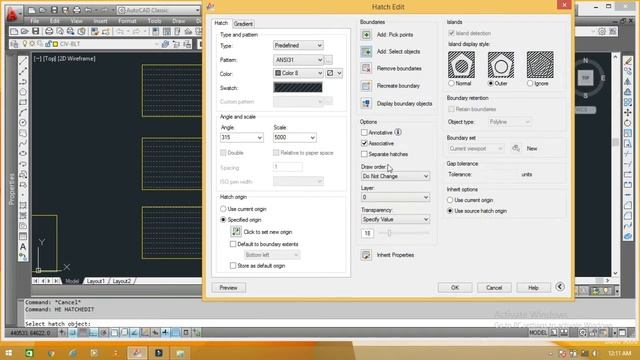Viewport: 640px width, 360px height.
Task: Open the Layout2 tab
Action: pyautogui.click(x=122, y=281)
